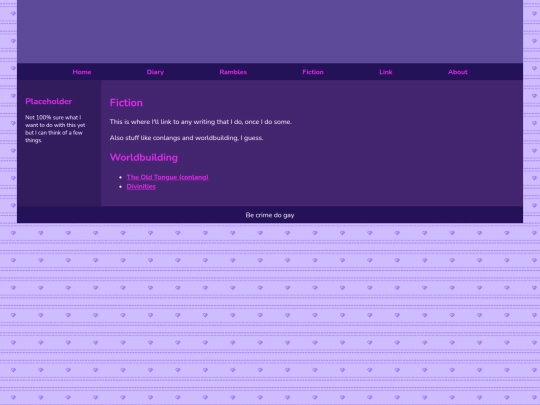Click the blank header banner
540x405 pixels.
coord(270,31)
